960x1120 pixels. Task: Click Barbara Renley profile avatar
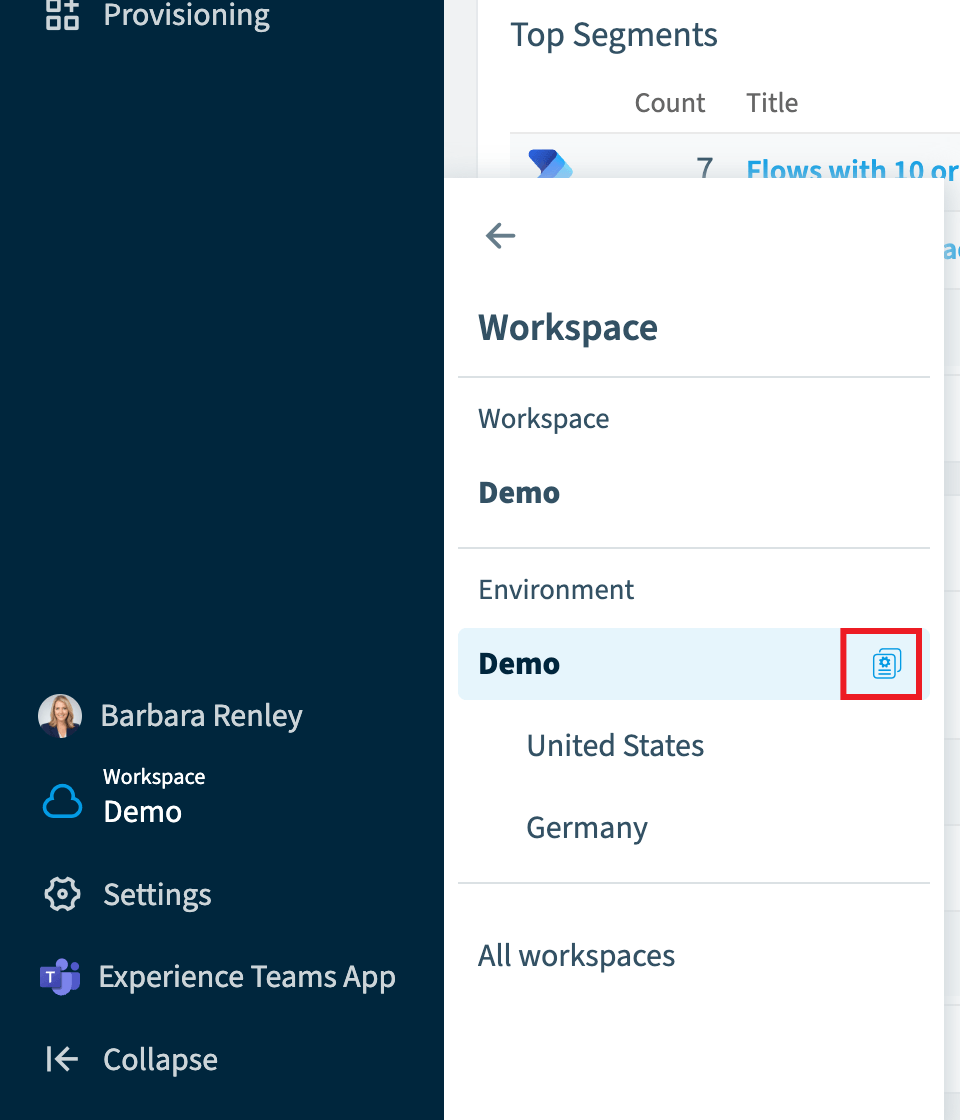60,716
